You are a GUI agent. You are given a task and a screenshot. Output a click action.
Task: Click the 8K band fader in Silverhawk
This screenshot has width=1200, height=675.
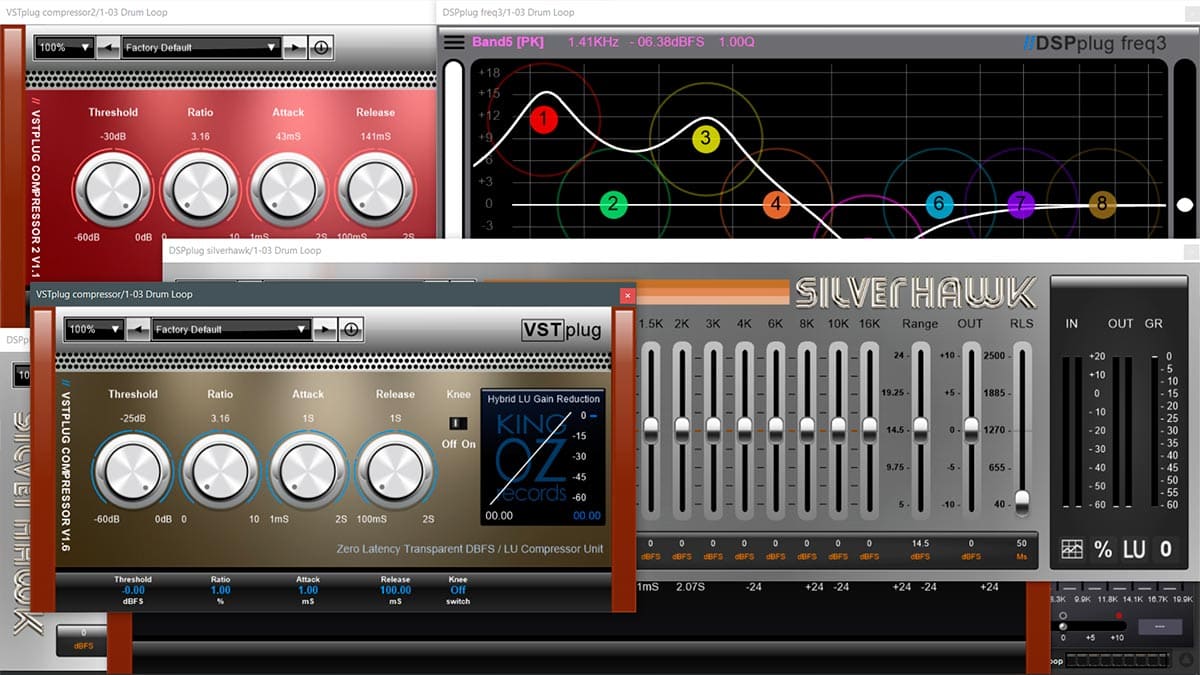[x=807, y=428]
